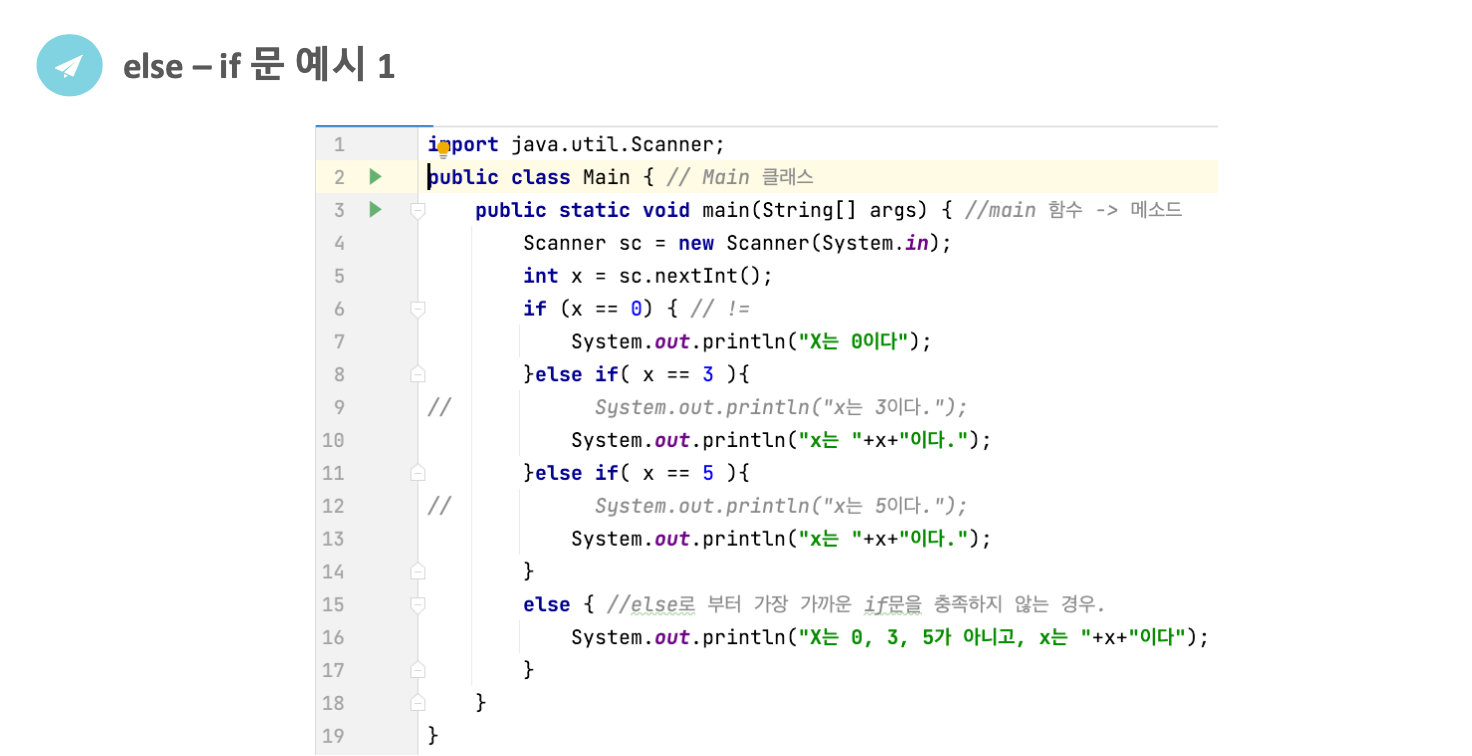Viewport: 1472px width, 756px height.
Task: Click the 'else' keyword on line 15
Action: (547, 604)
